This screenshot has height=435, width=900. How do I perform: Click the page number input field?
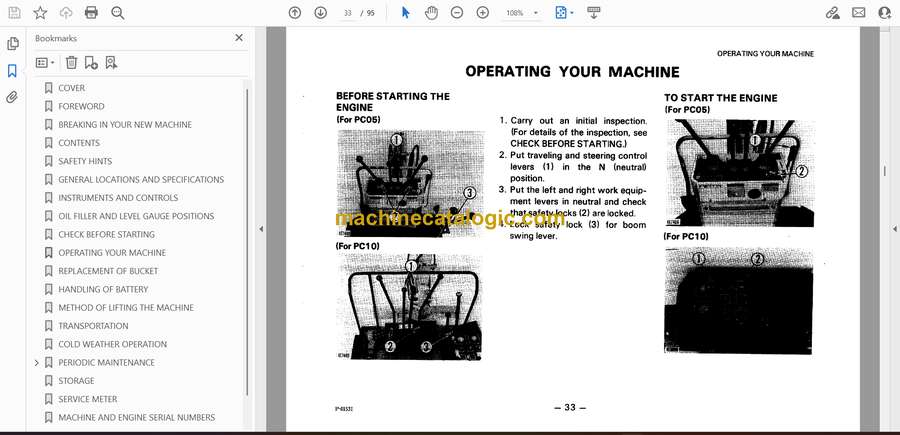point(348,13)
